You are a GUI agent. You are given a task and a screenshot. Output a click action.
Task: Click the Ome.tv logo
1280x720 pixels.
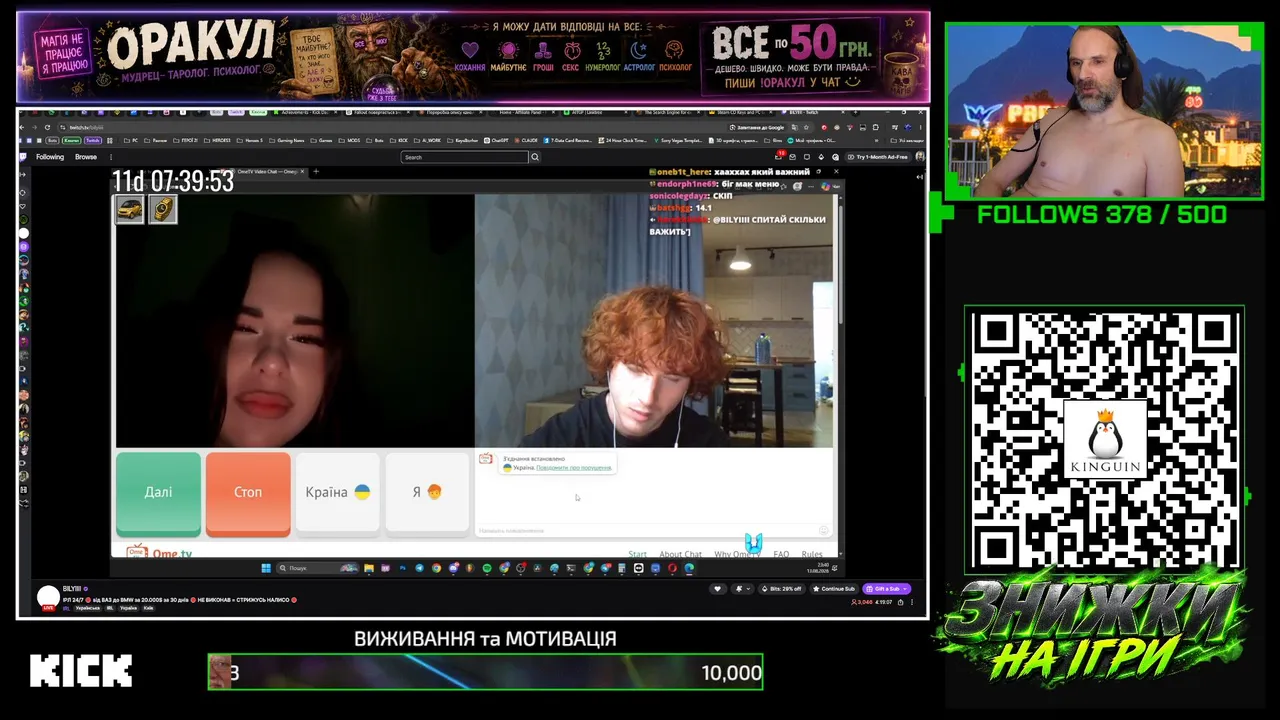160,553
